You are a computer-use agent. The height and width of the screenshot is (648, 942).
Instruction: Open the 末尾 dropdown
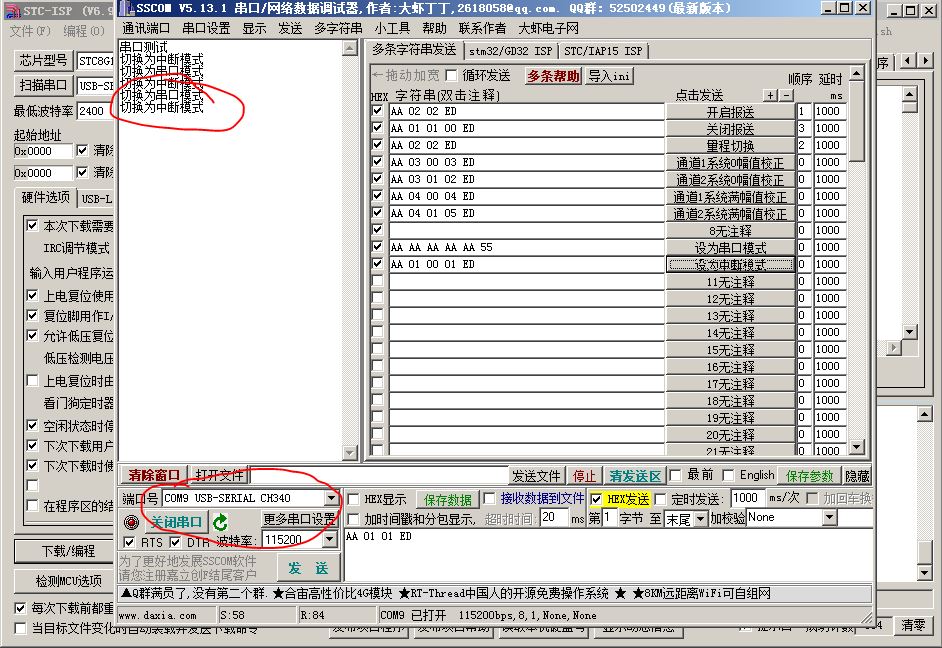point(700,519)
